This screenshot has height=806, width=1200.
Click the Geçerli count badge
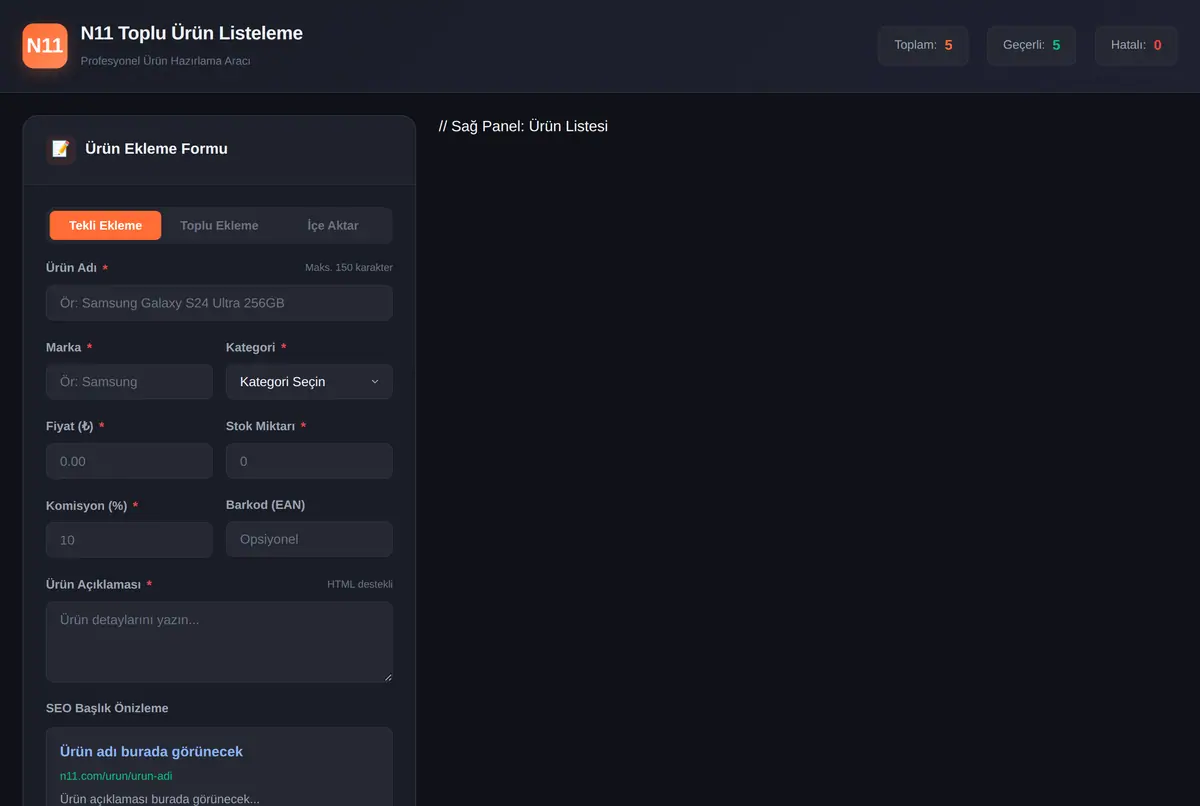(x=1031, y=45)
